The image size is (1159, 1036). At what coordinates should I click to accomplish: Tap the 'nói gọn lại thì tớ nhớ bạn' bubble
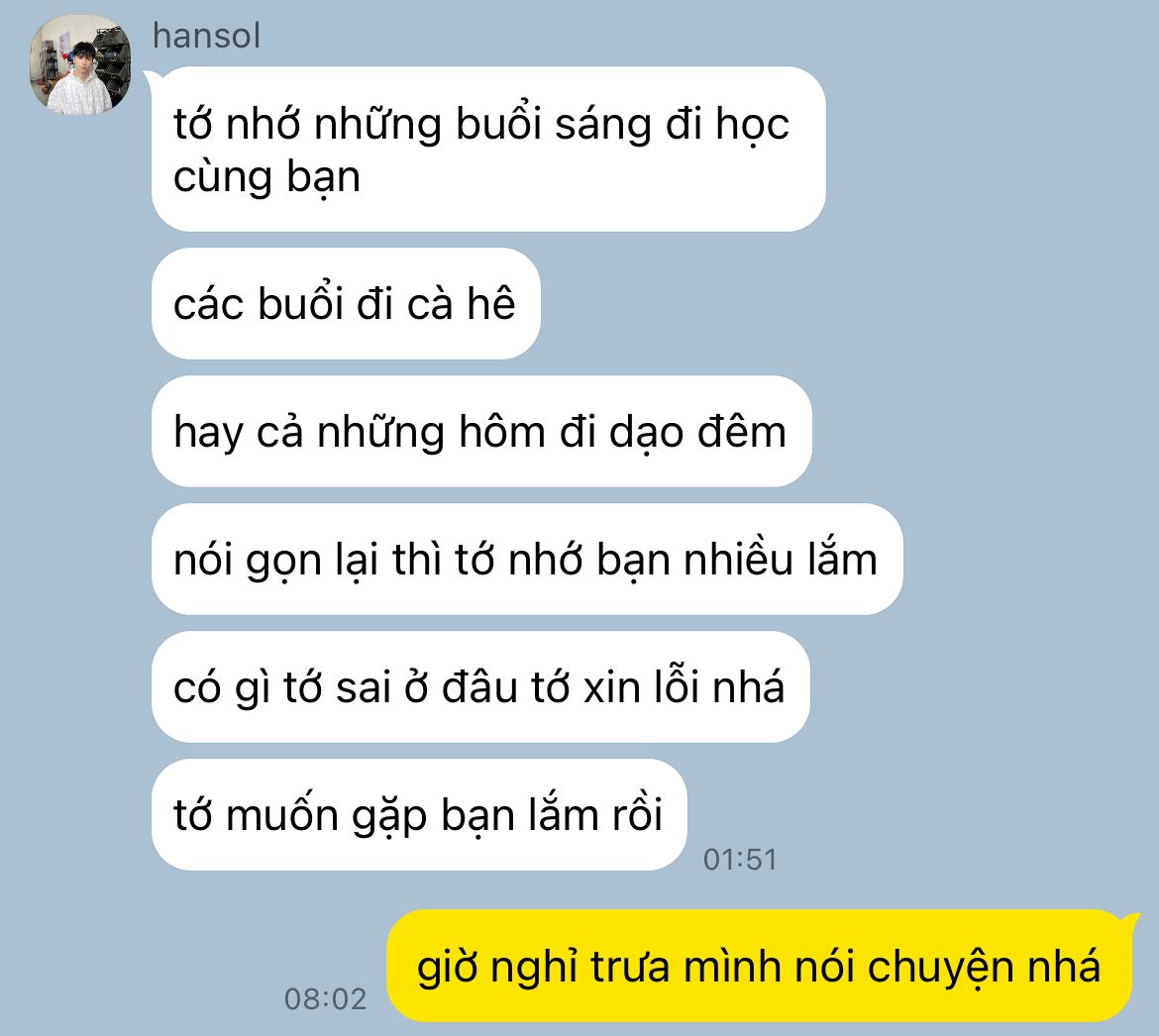point(527,560)
